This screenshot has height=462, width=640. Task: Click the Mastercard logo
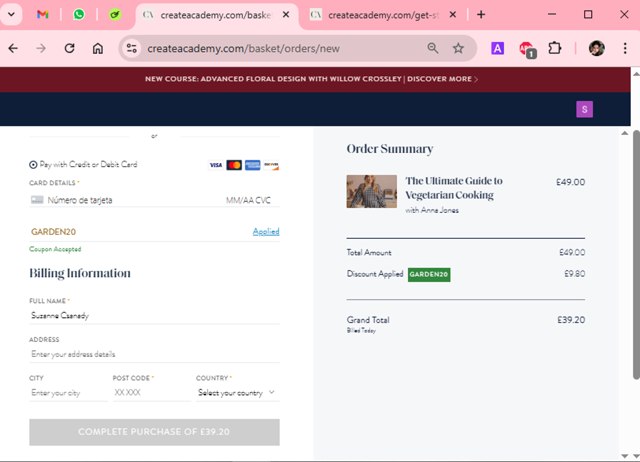234,165
